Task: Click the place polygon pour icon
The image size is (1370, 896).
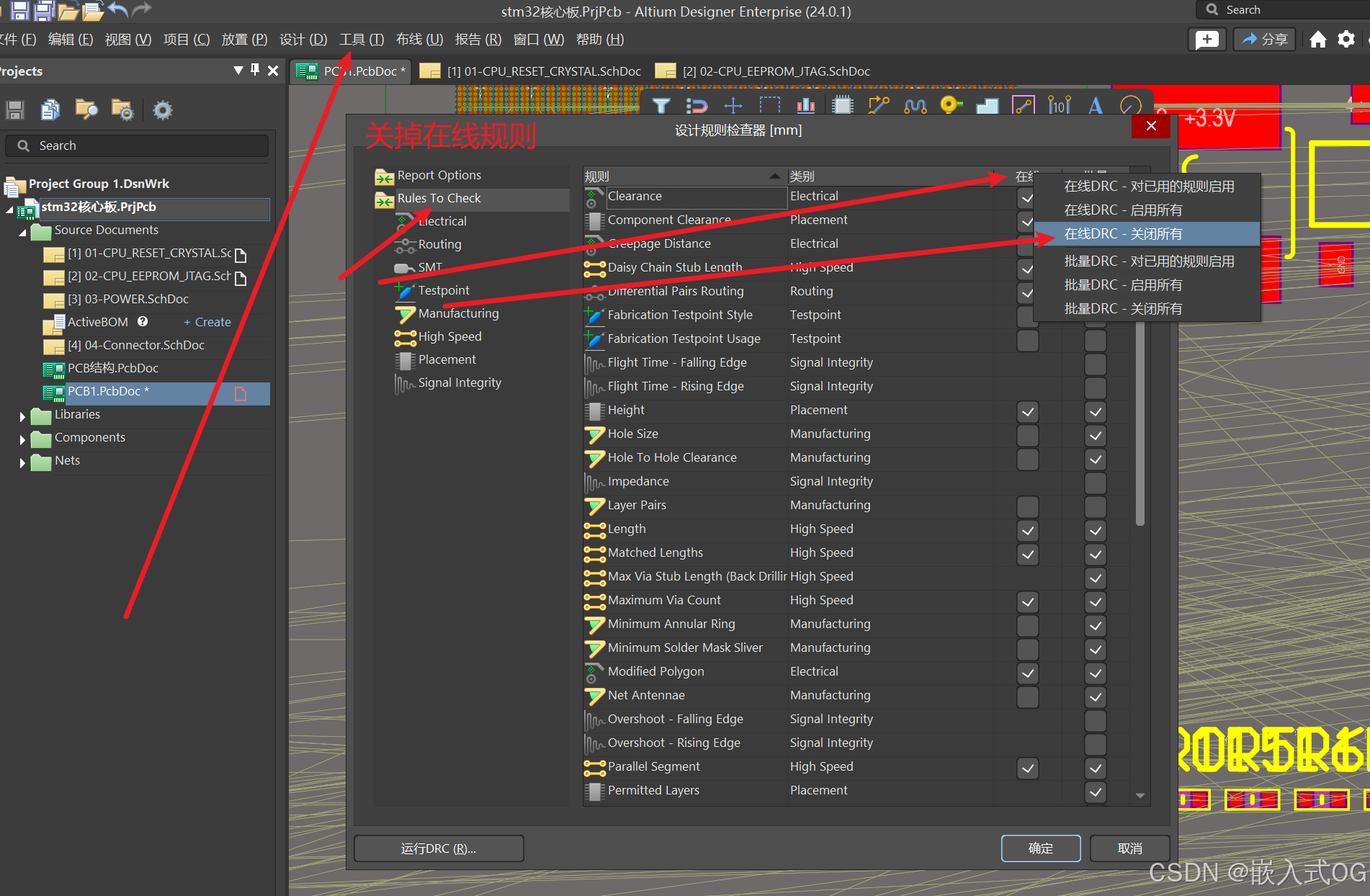Action: 987,107
